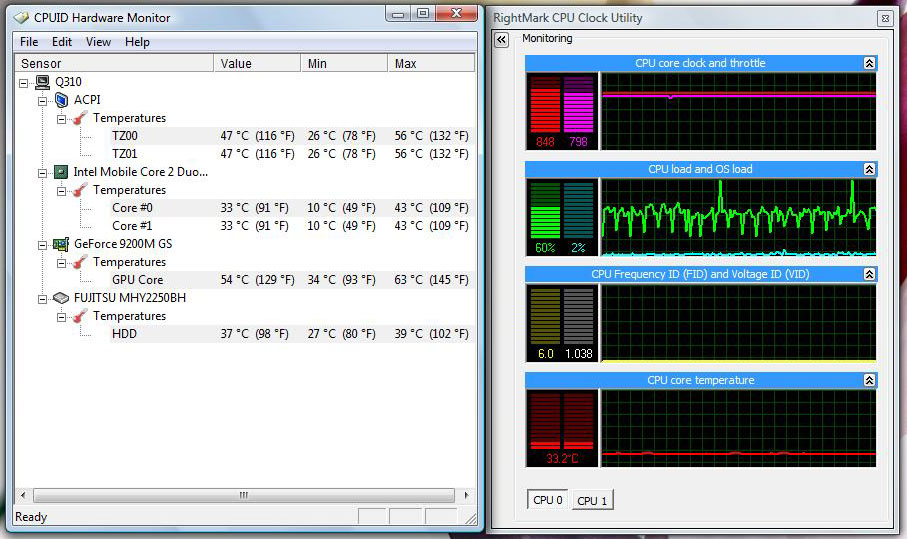907x539 pixels.
Task: Click the Ready status bar text
Action: pyautogui.click(x=31, y=517)
